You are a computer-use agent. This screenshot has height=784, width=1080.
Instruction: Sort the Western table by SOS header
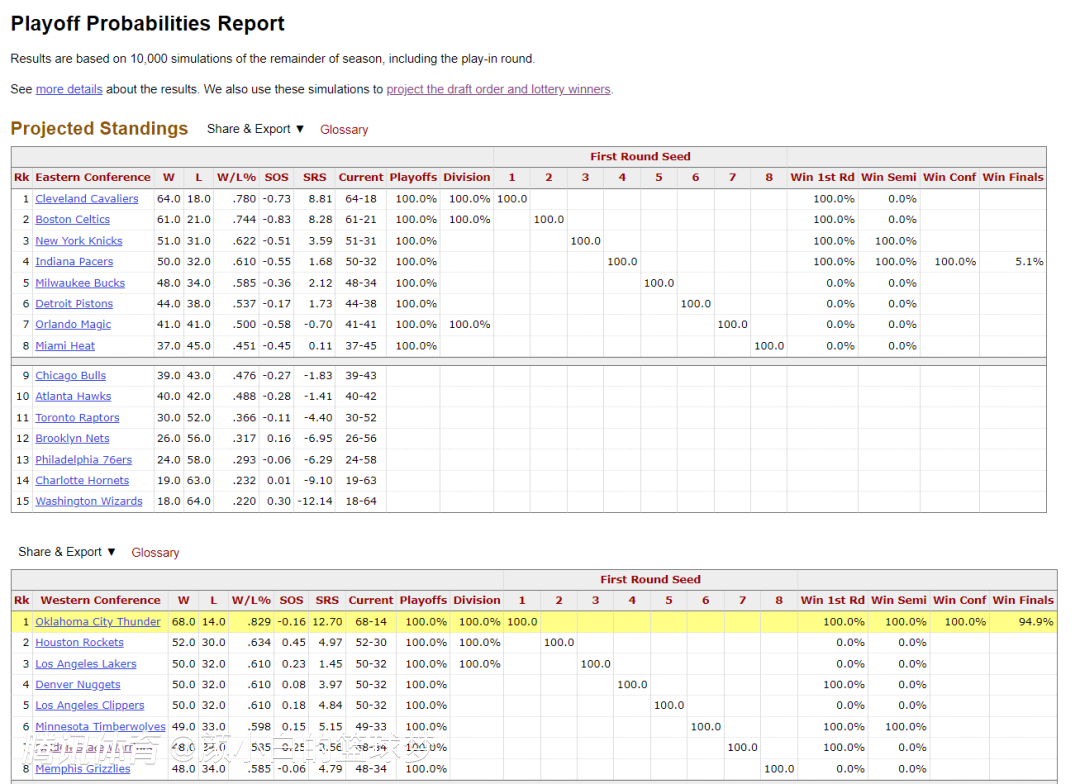tap(291, 600)
